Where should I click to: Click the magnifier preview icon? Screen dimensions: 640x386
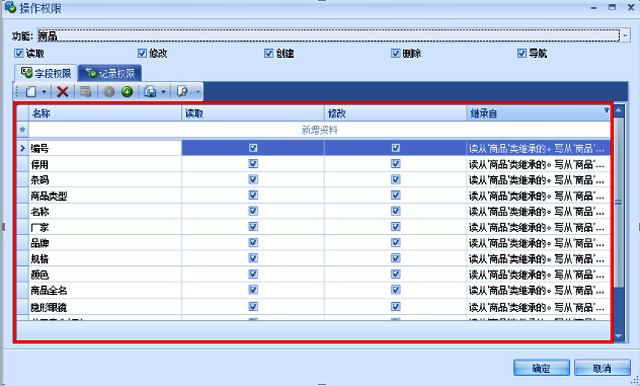[182, 92]
